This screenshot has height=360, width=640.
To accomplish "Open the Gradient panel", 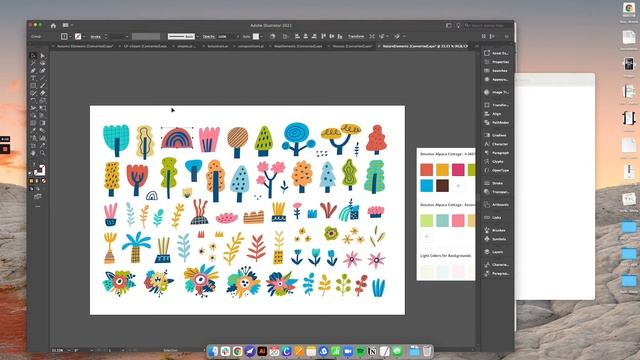I will tap(496, 135).
